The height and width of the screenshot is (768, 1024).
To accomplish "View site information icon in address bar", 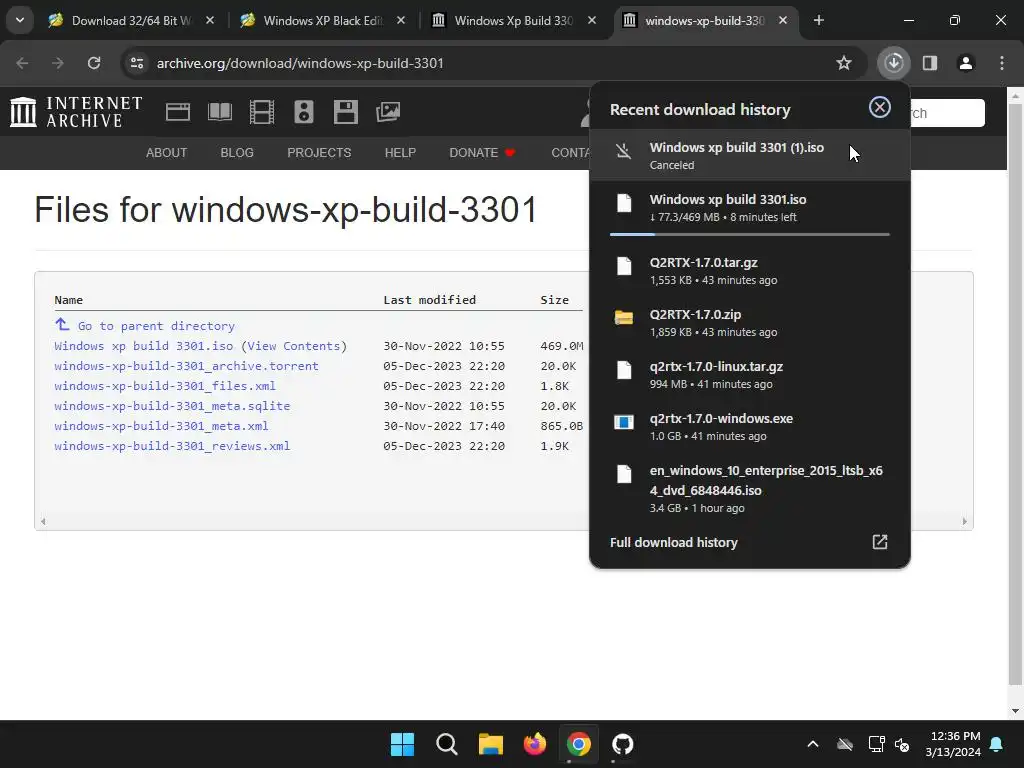I will (x=137, y=63).
